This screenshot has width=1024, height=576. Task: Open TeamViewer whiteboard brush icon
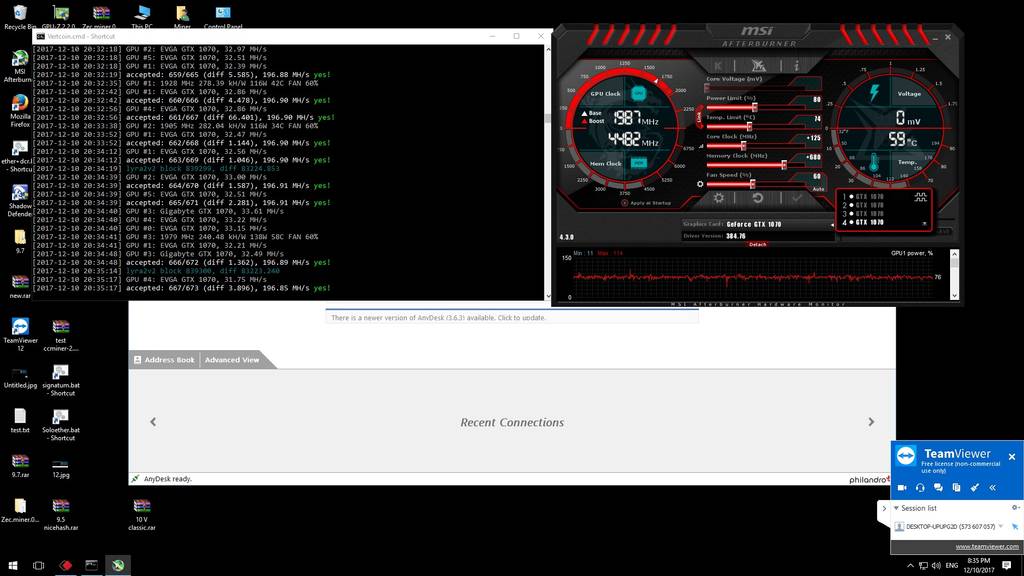[974, 488]
